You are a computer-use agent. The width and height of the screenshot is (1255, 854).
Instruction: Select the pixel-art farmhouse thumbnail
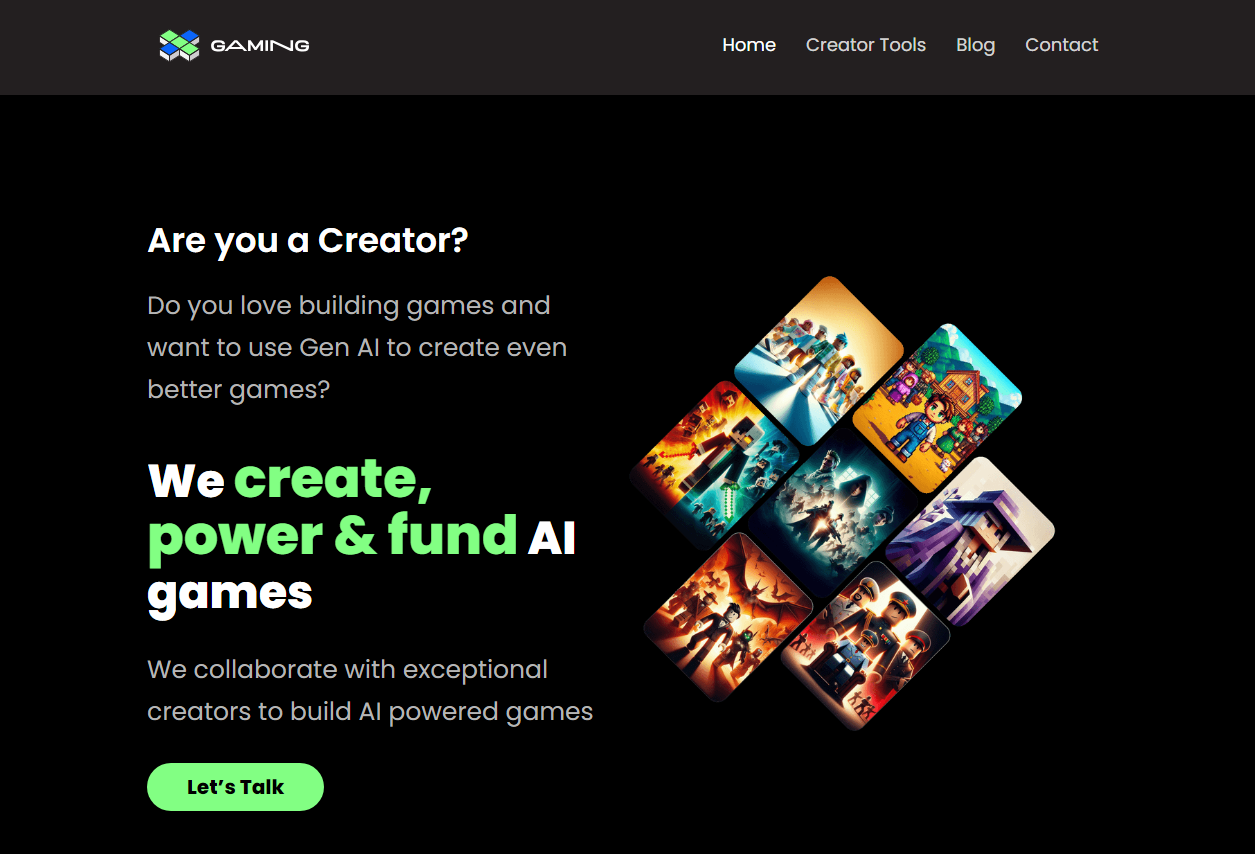(x=938, y=408)
